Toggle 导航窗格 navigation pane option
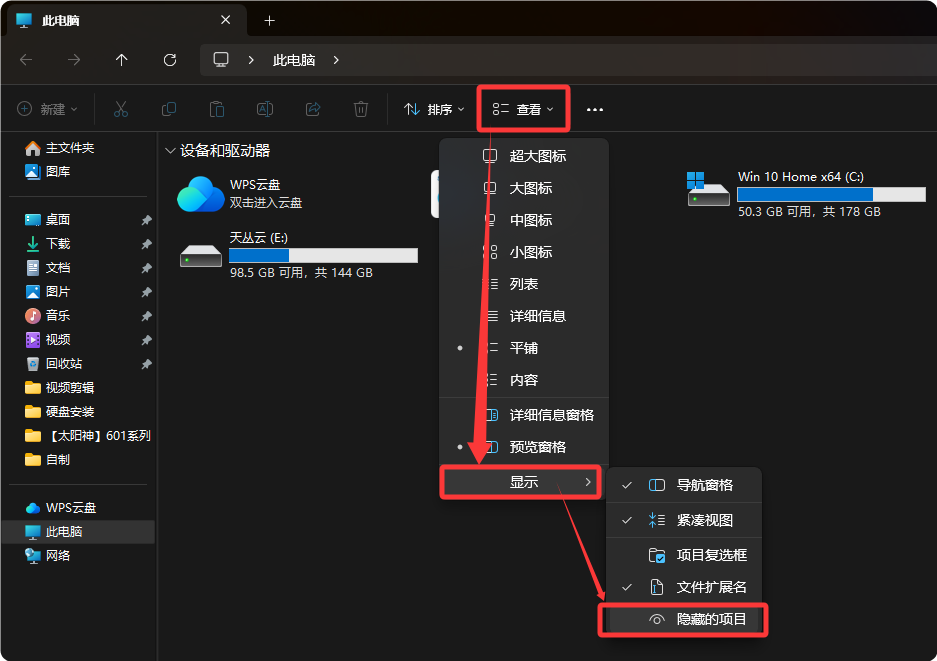Screen dimensions: 937x661 tap(704, 485)
